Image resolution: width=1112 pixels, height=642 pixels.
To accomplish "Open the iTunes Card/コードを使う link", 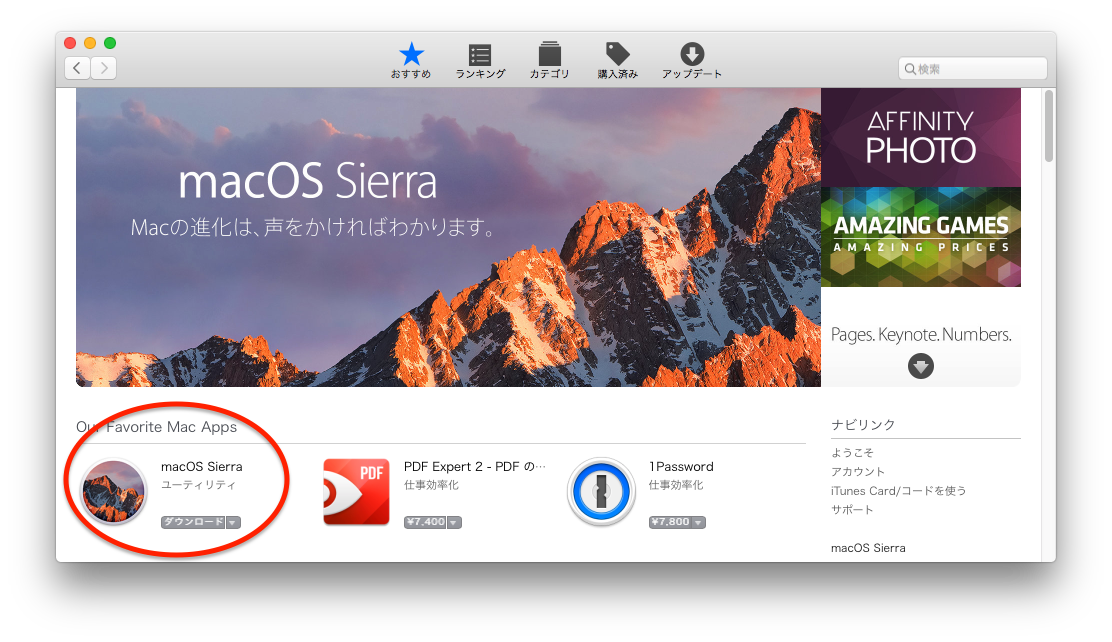I will pos(899,491).
